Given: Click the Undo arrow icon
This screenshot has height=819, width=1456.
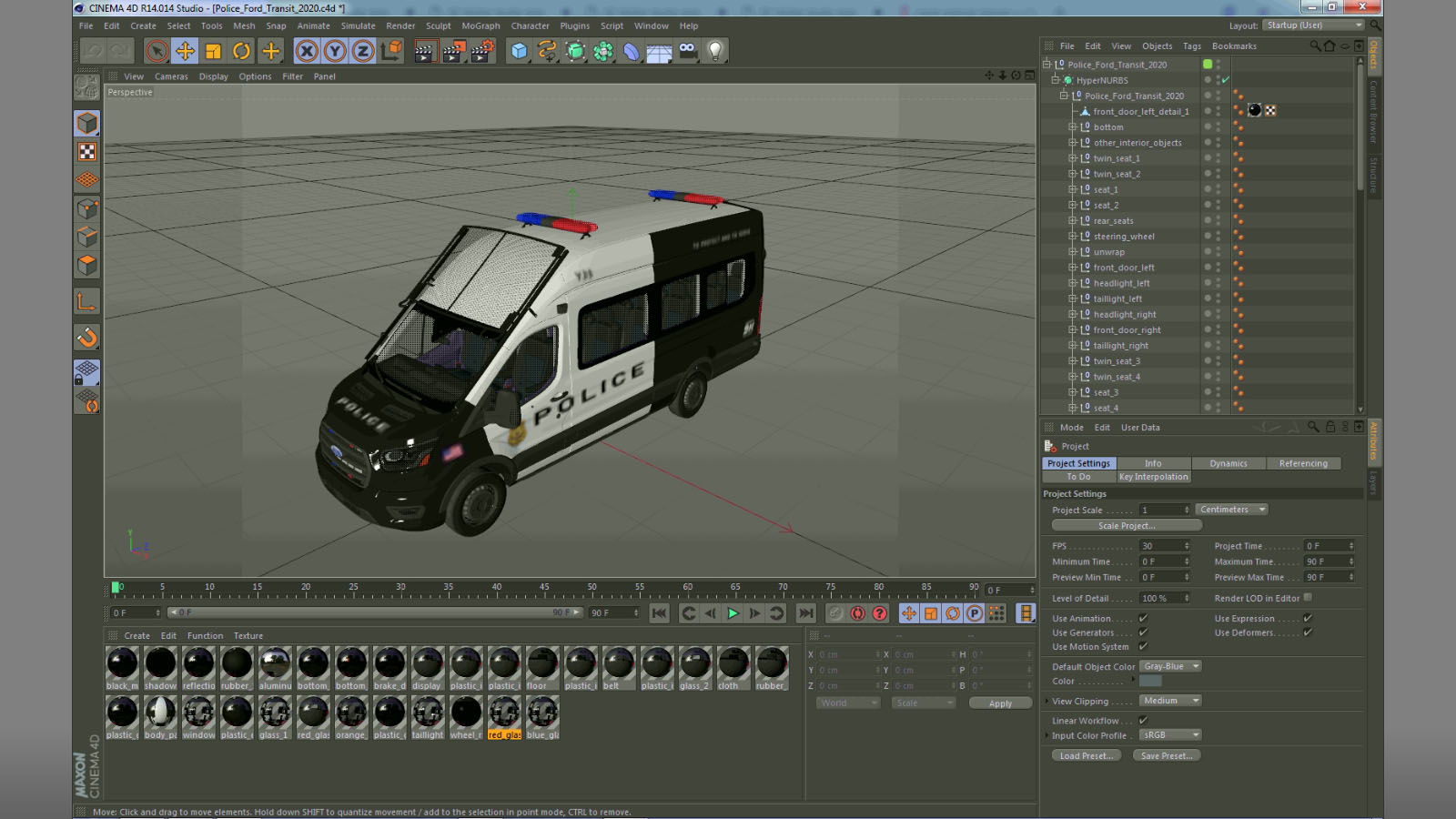Looking at the screenshot, I should coord(93,51).
